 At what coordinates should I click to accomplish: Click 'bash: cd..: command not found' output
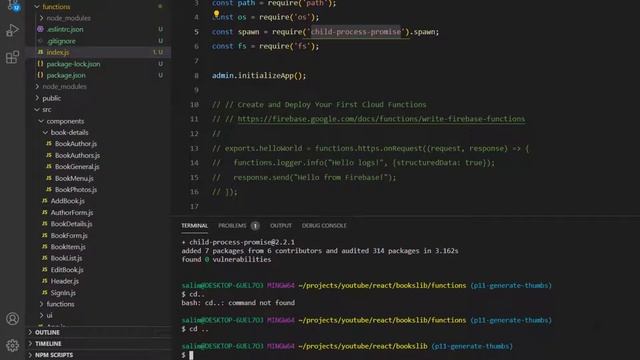point(238,303)
